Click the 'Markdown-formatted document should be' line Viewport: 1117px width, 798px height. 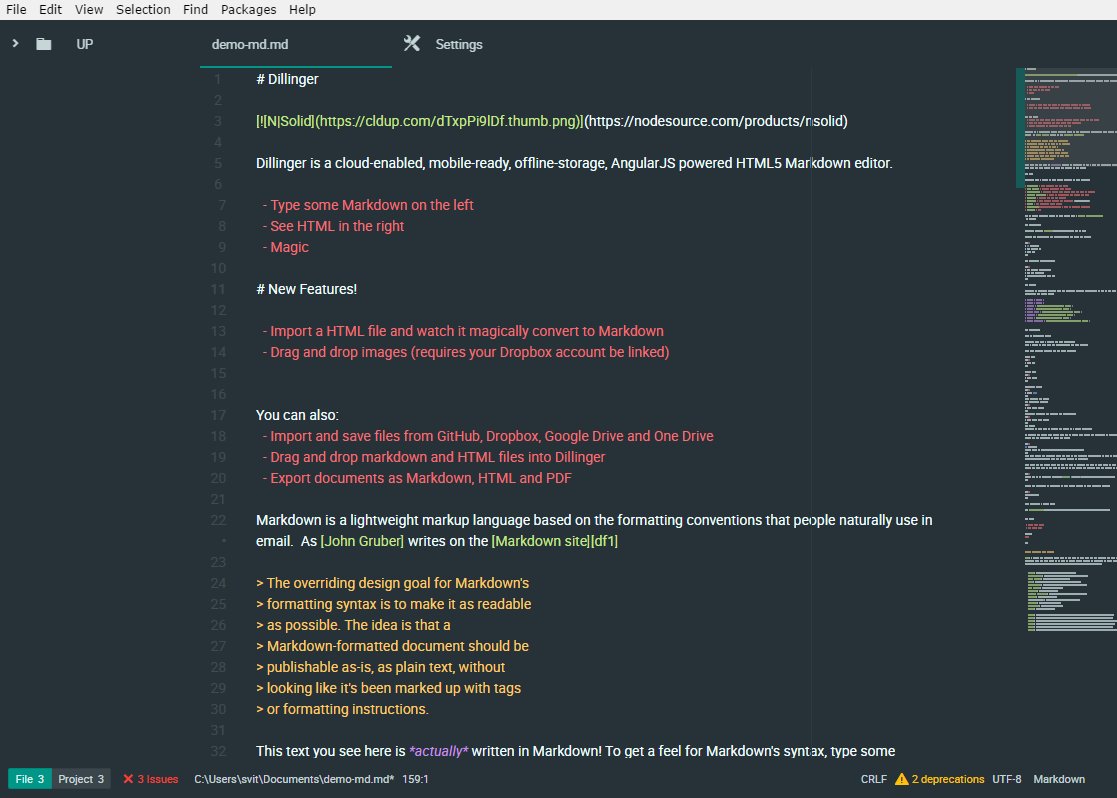393,646
